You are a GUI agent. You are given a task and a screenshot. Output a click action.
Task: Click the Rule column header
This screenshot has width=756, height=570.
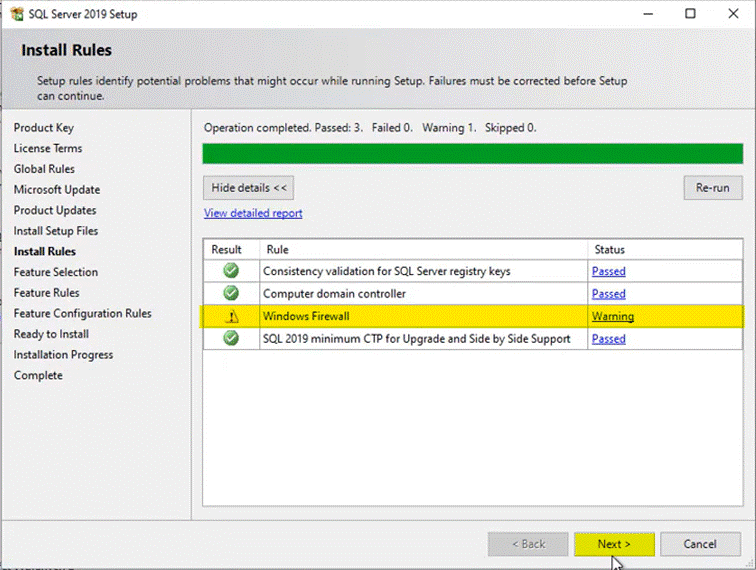(x=278, y=249)
